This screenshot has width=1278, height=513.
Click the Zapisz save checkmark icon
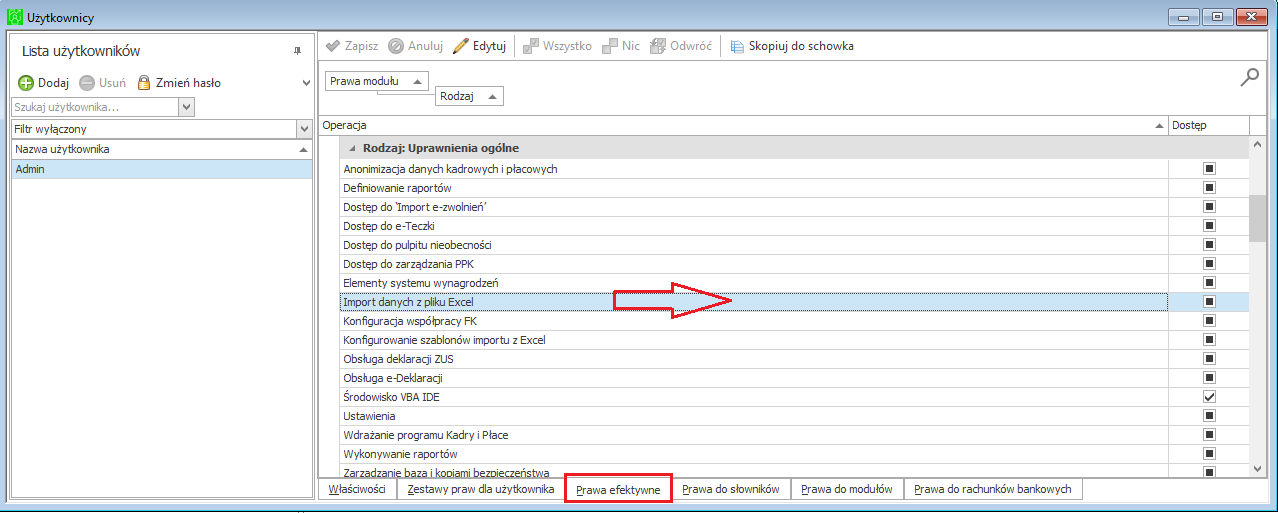click(x=333, y=46)
